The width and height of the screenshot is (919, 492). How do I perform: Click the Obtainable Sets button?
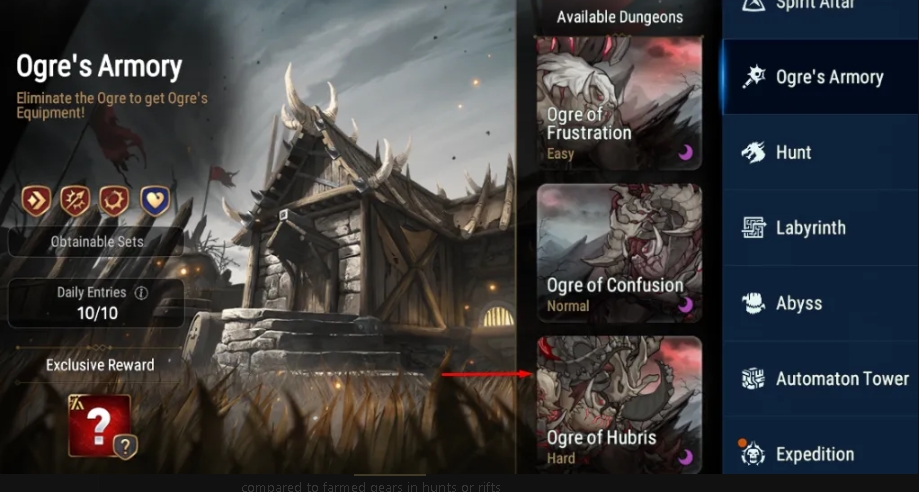tap(96, 242)
